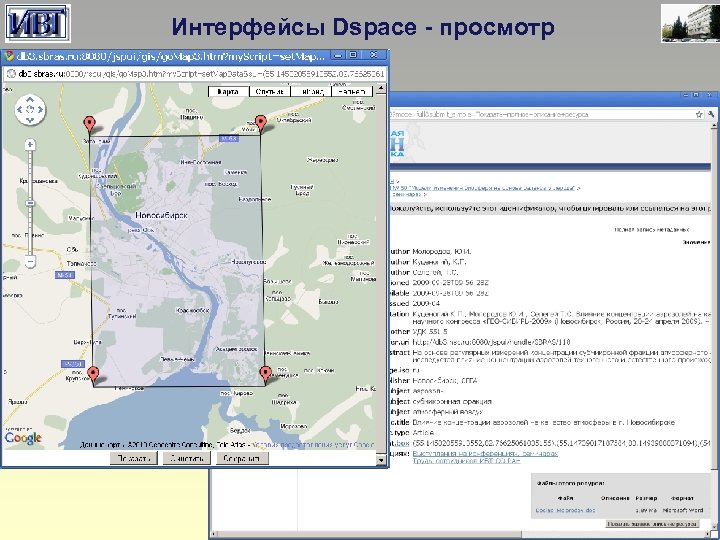Click the ИВТ logo on the slide

[38, 23]
